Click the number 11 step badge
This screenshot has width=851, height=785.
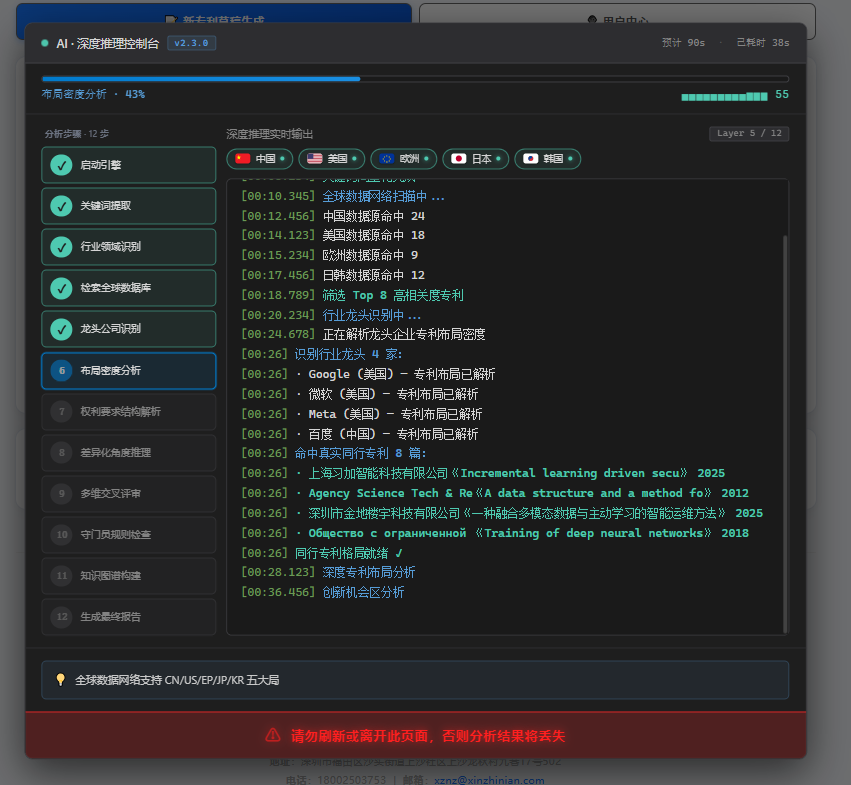coord(61,576)
